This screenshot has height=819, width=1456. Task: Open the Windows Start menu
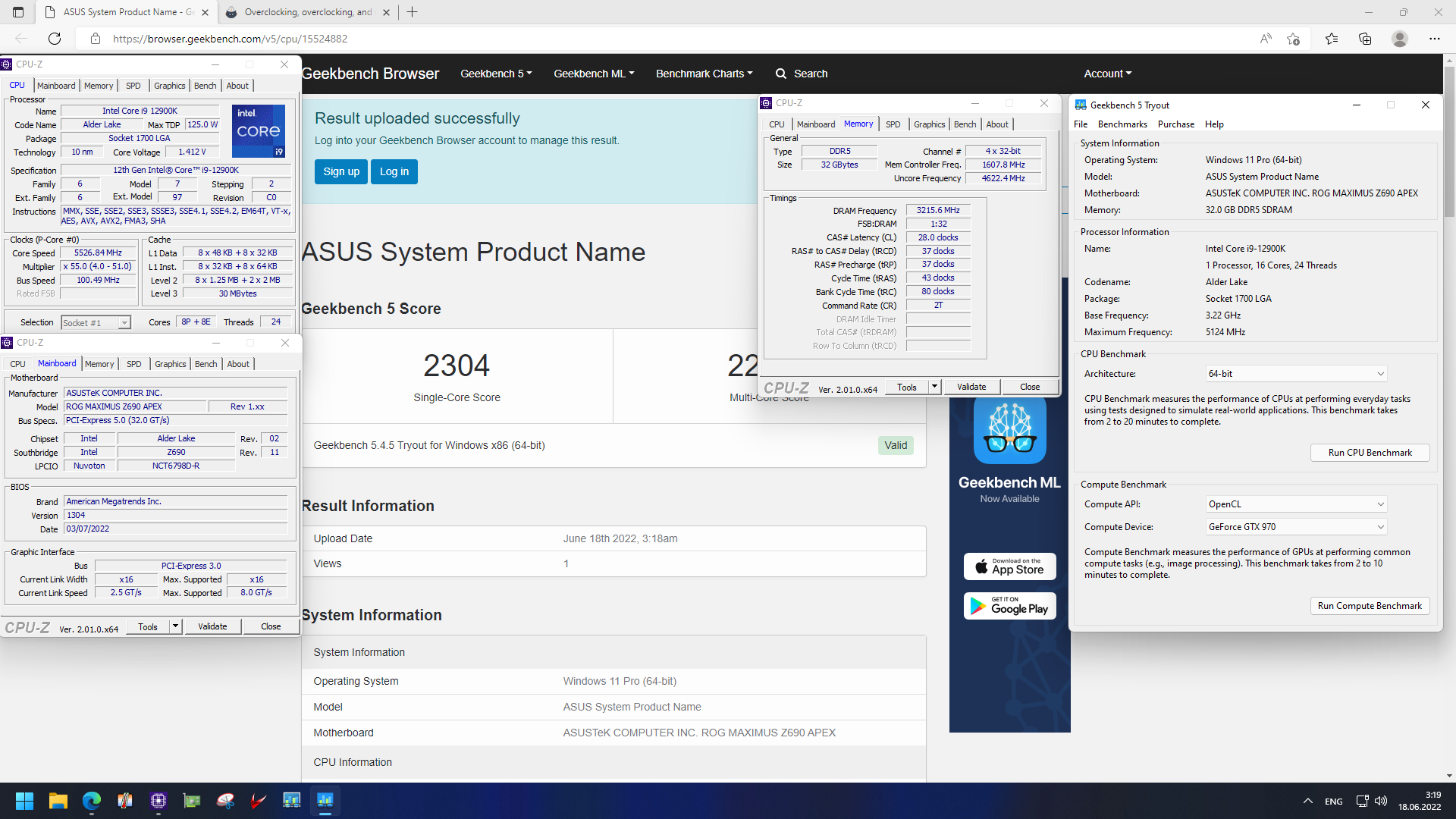24,801
